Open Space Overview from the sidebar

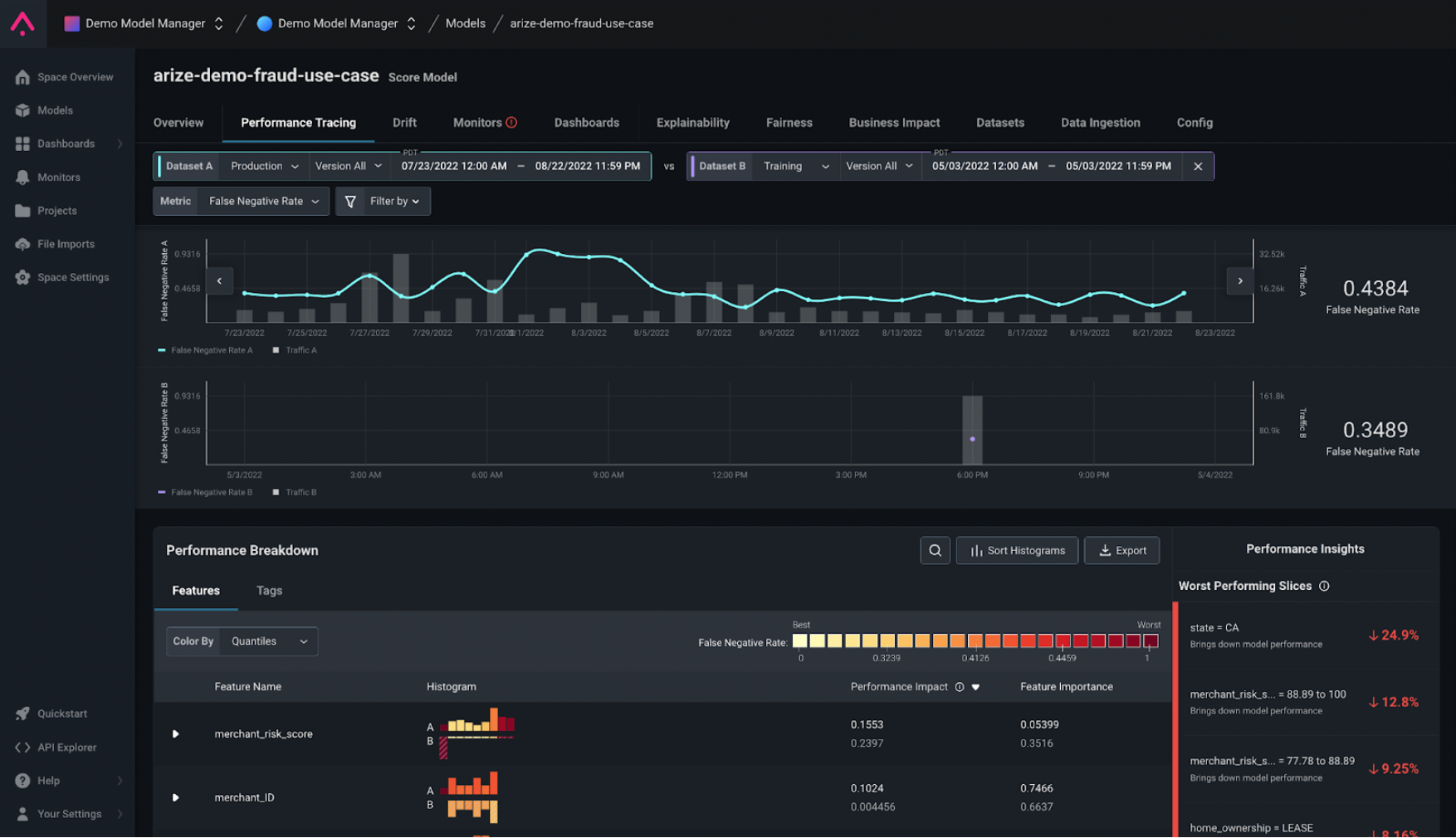coord(75,76)
